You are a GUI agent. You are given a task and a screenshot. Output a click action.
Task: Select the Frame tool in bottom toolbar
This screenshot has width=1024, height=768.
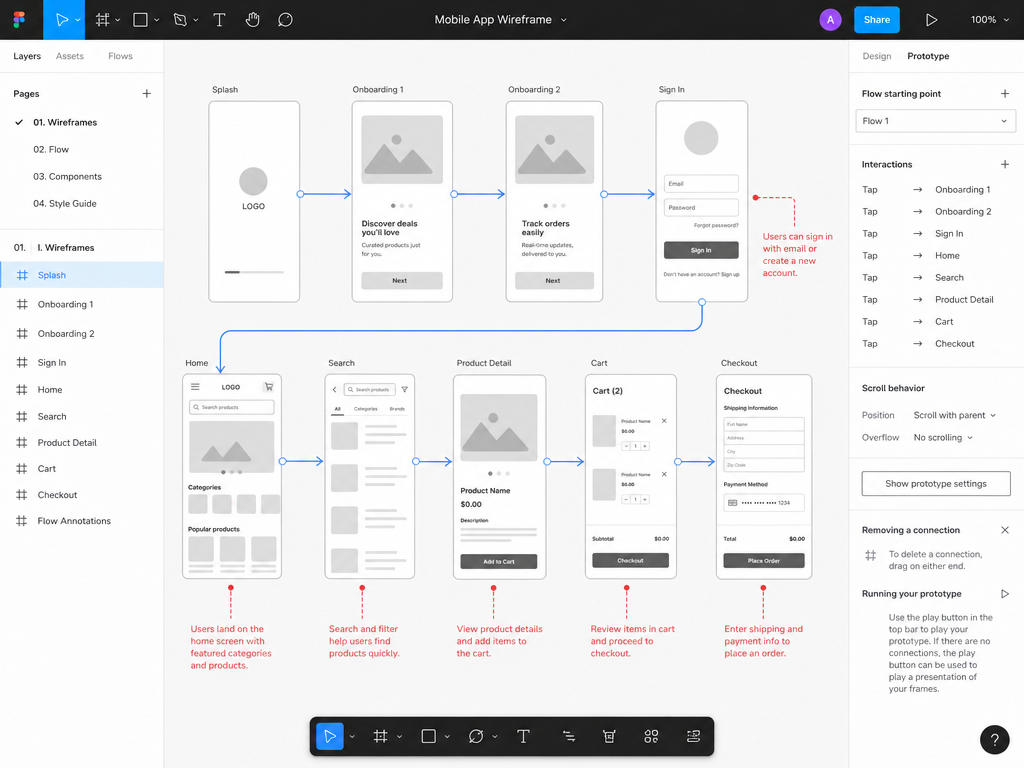(381, 737)
